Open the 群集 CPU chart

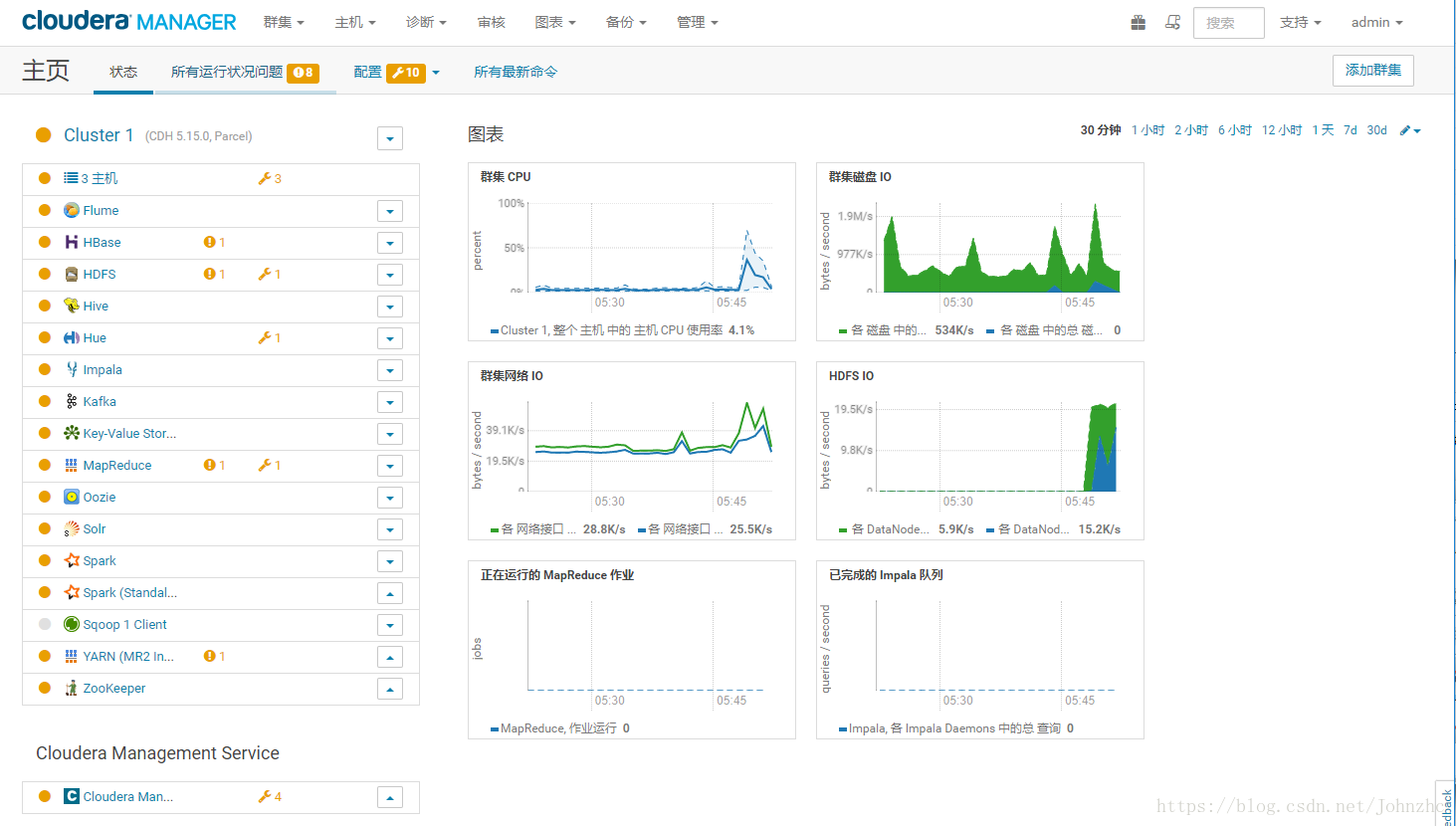632,252
